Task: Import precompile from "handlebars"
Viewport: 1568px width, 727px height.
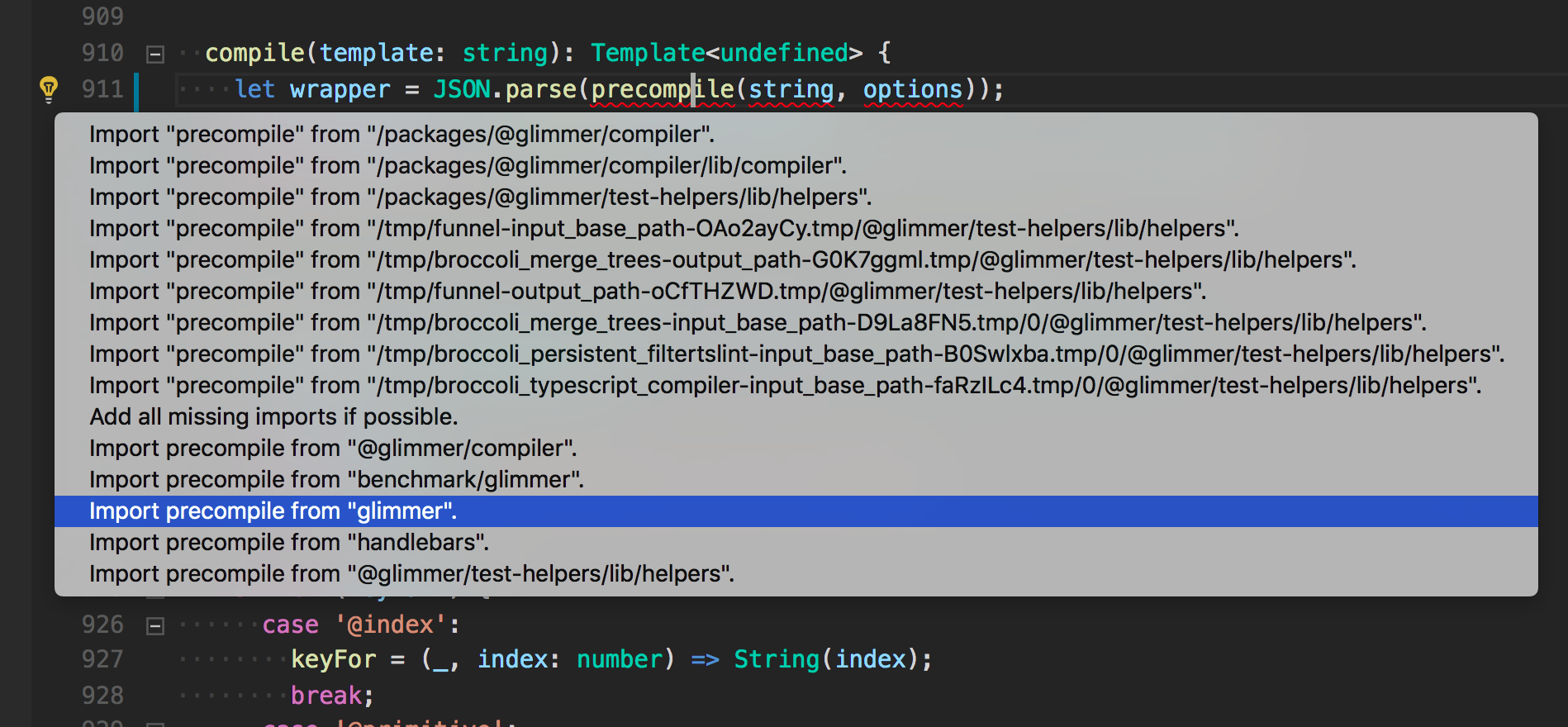Action: pyautogui.click(x=796, y=542)
